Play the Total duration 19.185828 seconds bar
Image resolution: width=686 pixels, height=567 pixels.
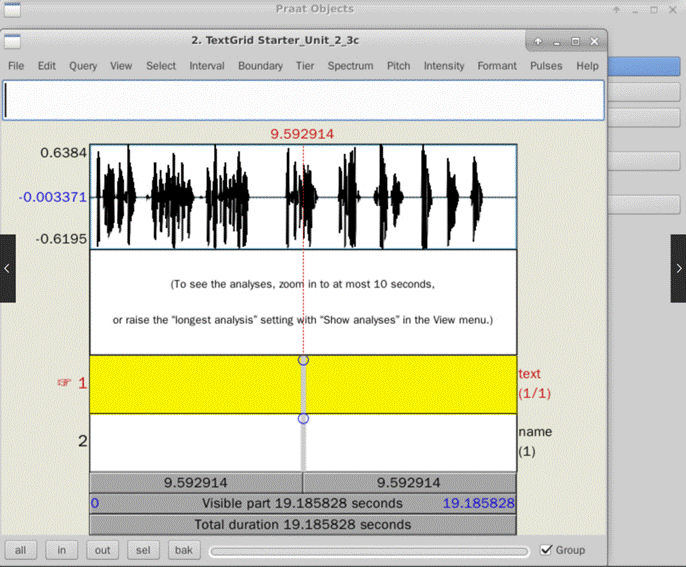(x=303, y=525)
